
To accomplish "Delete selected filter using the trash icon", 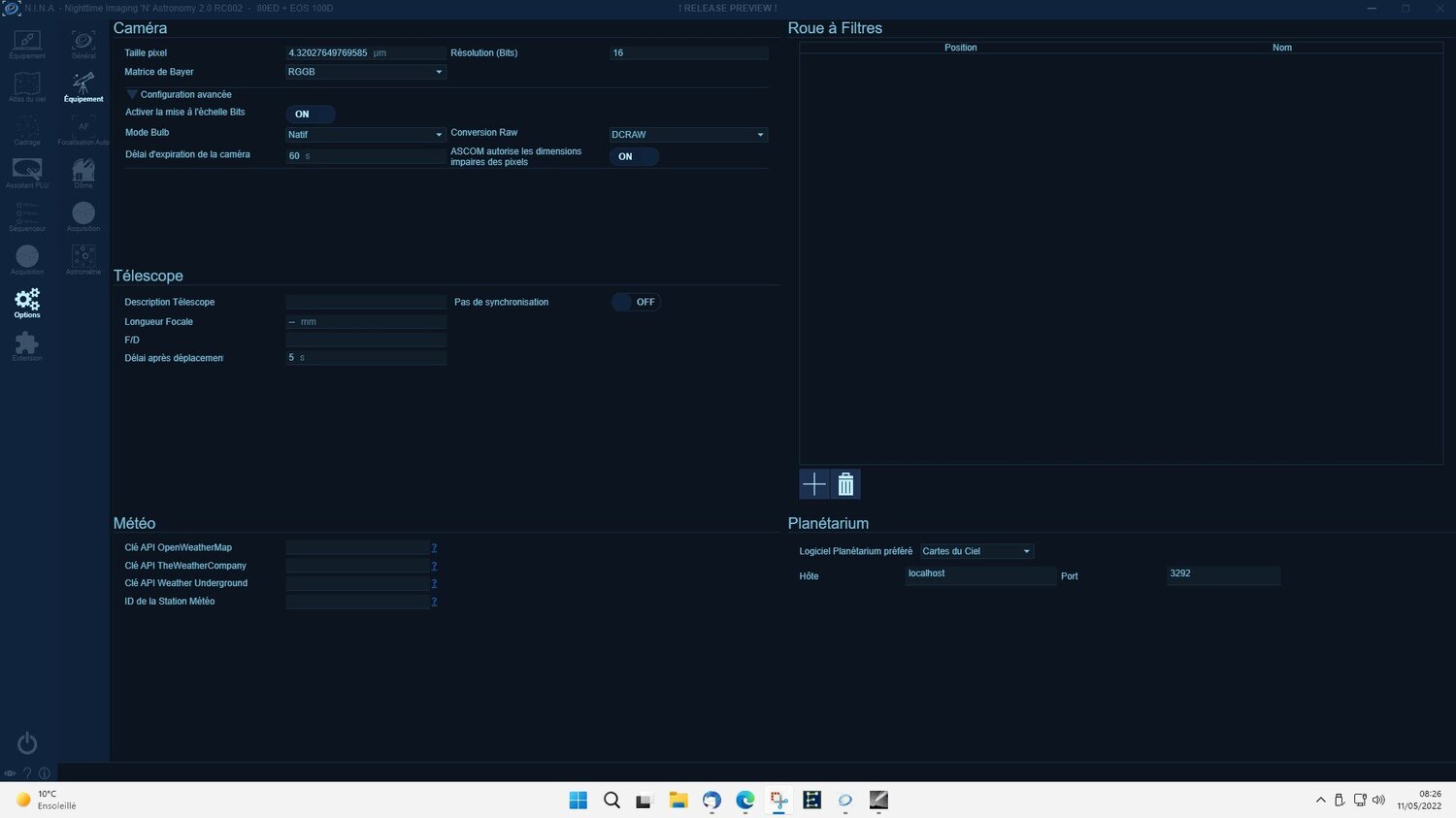I will (845, 483).
